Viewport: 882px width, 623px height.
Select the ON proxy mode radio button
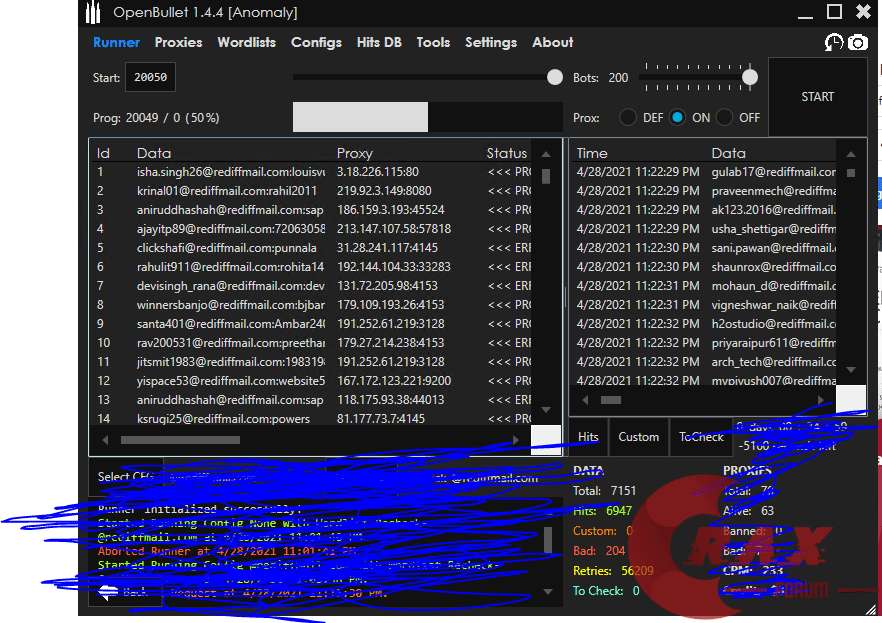[678, 117]
